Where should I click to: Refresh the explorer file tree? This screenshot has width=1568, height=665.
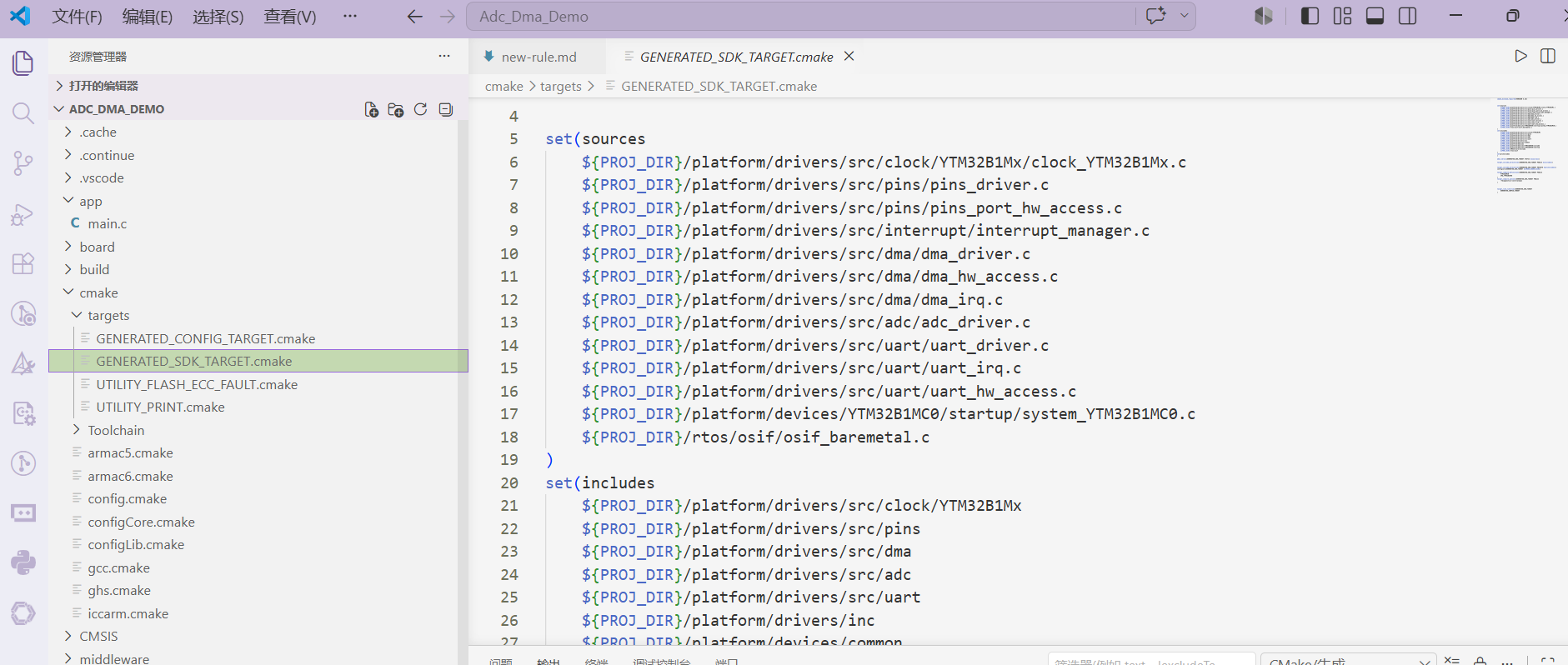[x=420, y=109]
